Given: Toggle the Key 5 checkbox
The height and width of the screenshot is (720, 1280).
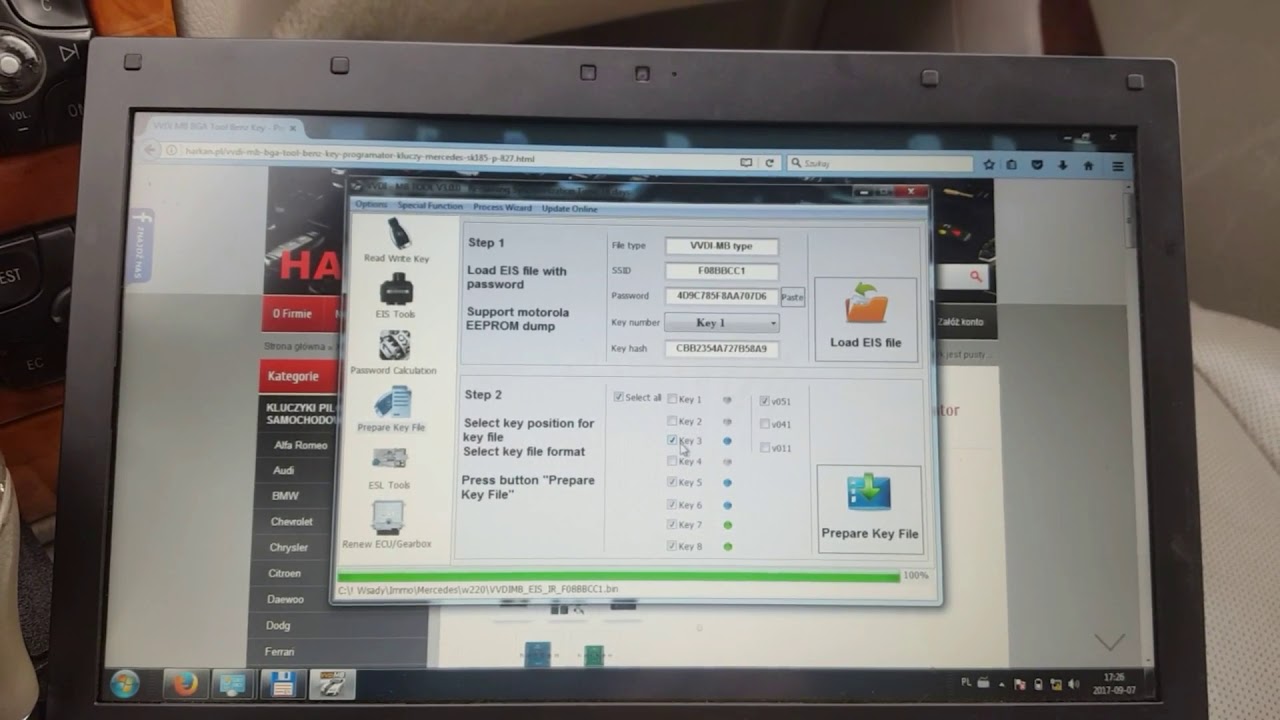Looking at the screenshot, I should click(x=672, y=482).
